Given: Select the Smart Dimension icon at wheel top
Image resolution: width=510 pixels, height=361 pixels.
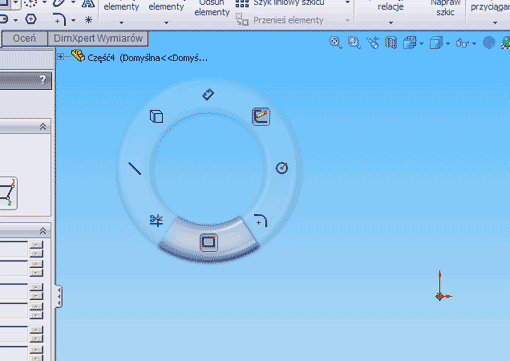Looking at the screenshot, I should point(208,94).
